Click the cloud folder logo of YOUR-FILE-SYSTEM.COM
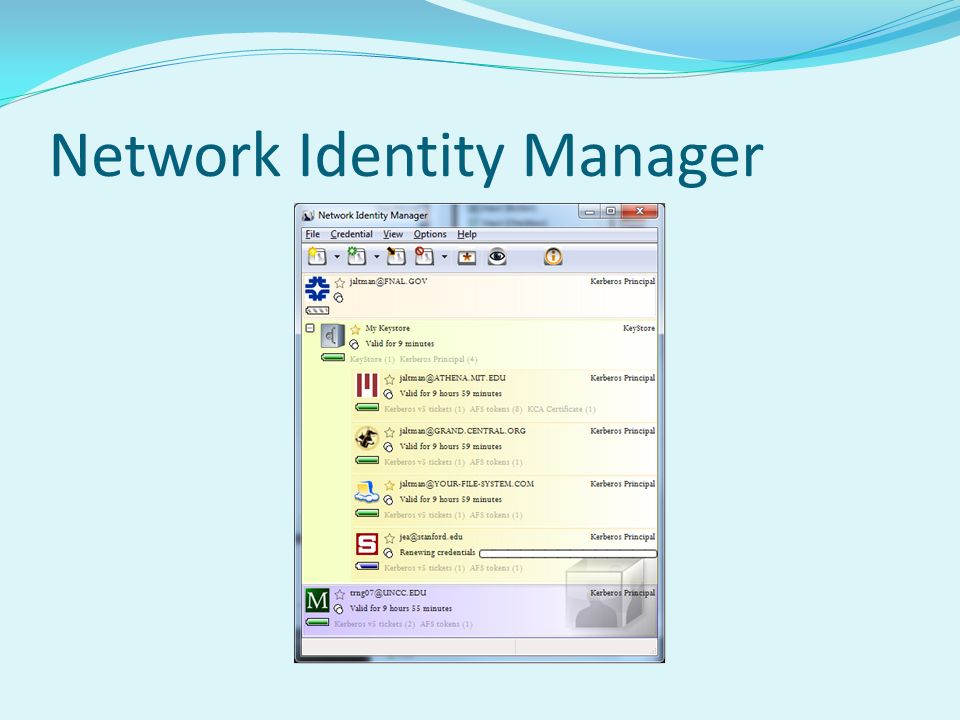 (367, 492)
